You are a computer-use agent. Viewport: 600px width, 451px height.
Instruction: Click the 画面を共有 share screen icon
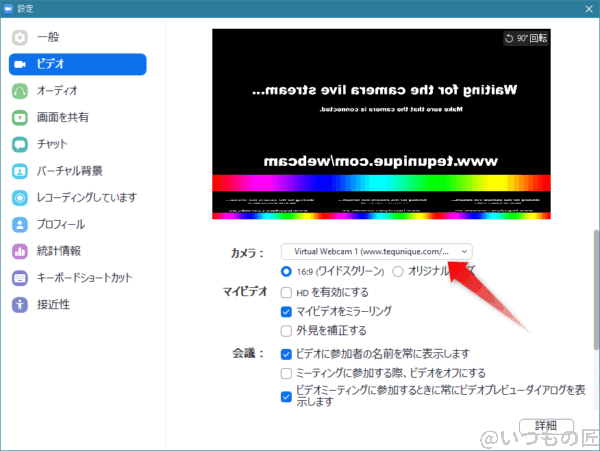(x=20, y=118)
